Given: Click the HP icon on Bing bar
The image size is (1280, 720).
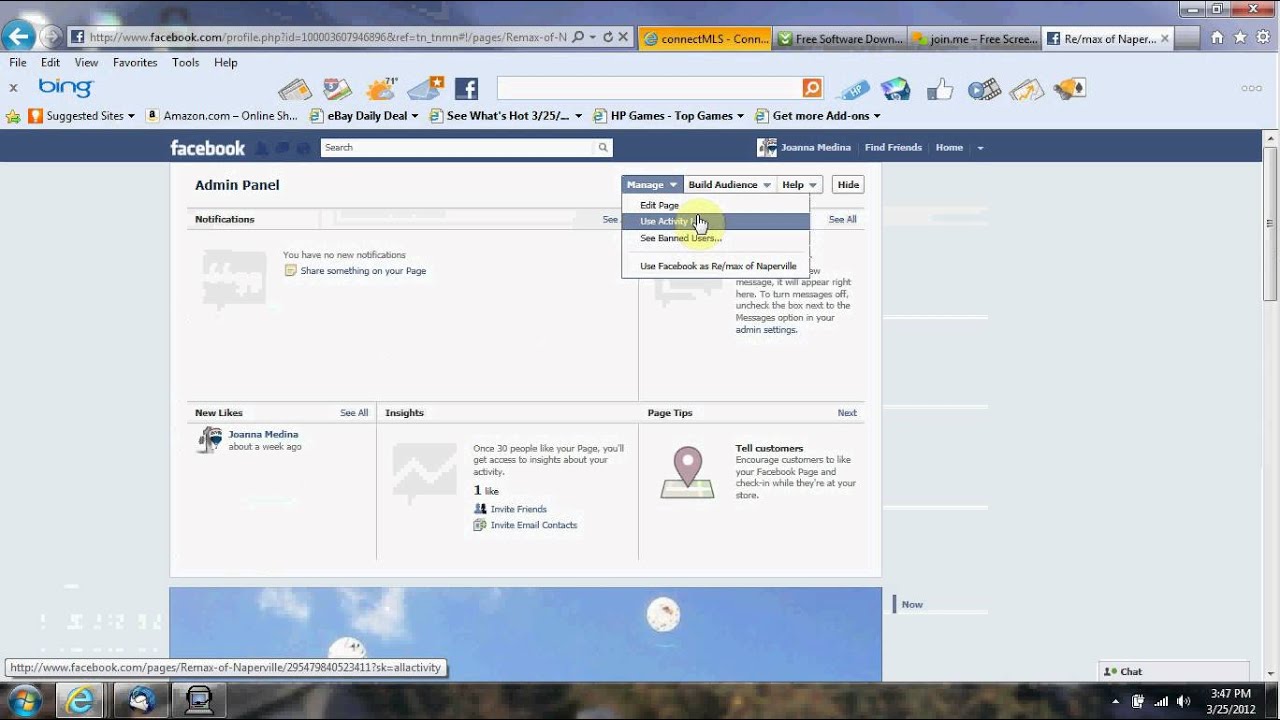Looking at the screenshot, I should point(853,89).
